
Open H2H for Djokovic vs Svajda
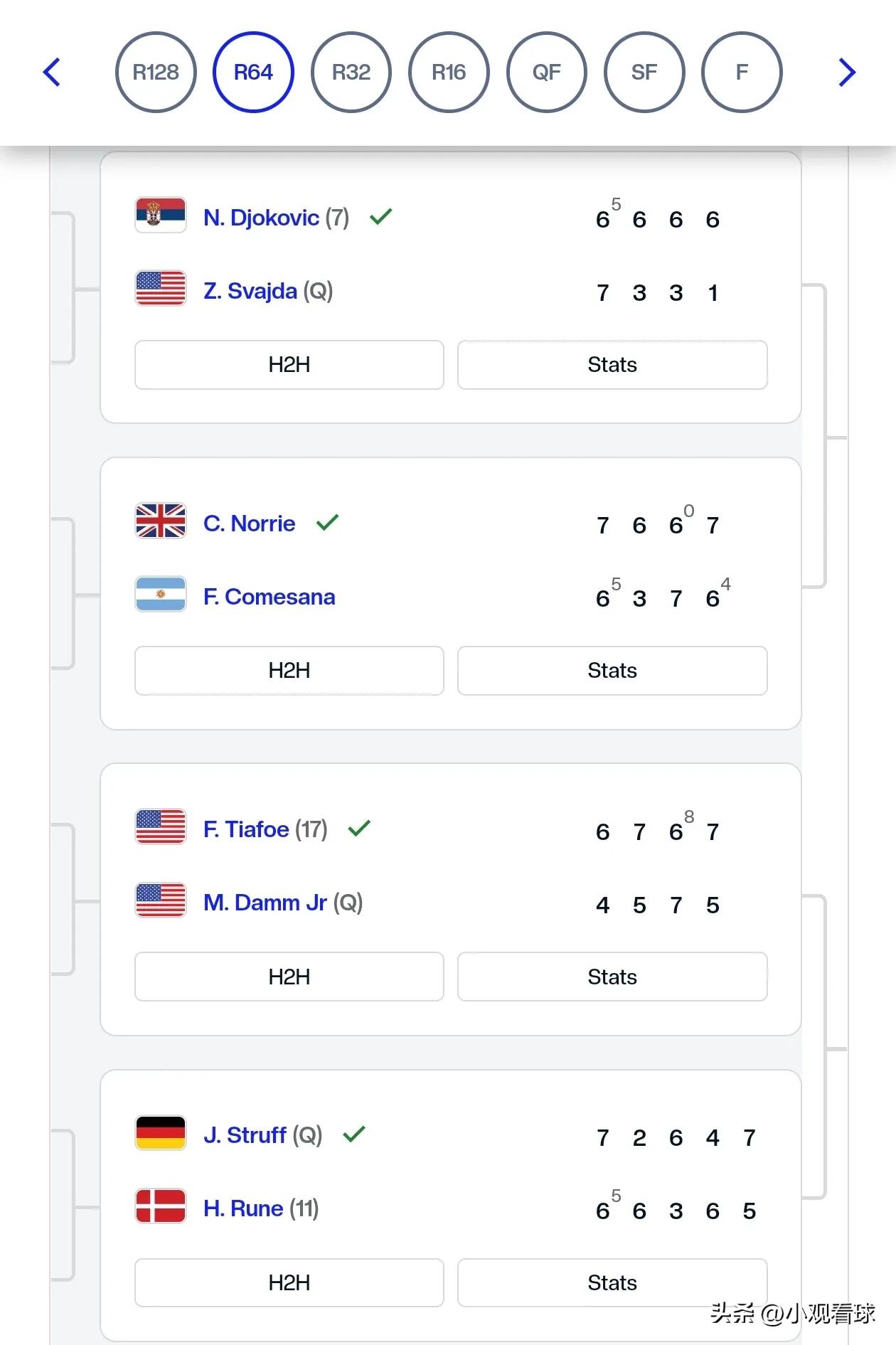[289, 365]
